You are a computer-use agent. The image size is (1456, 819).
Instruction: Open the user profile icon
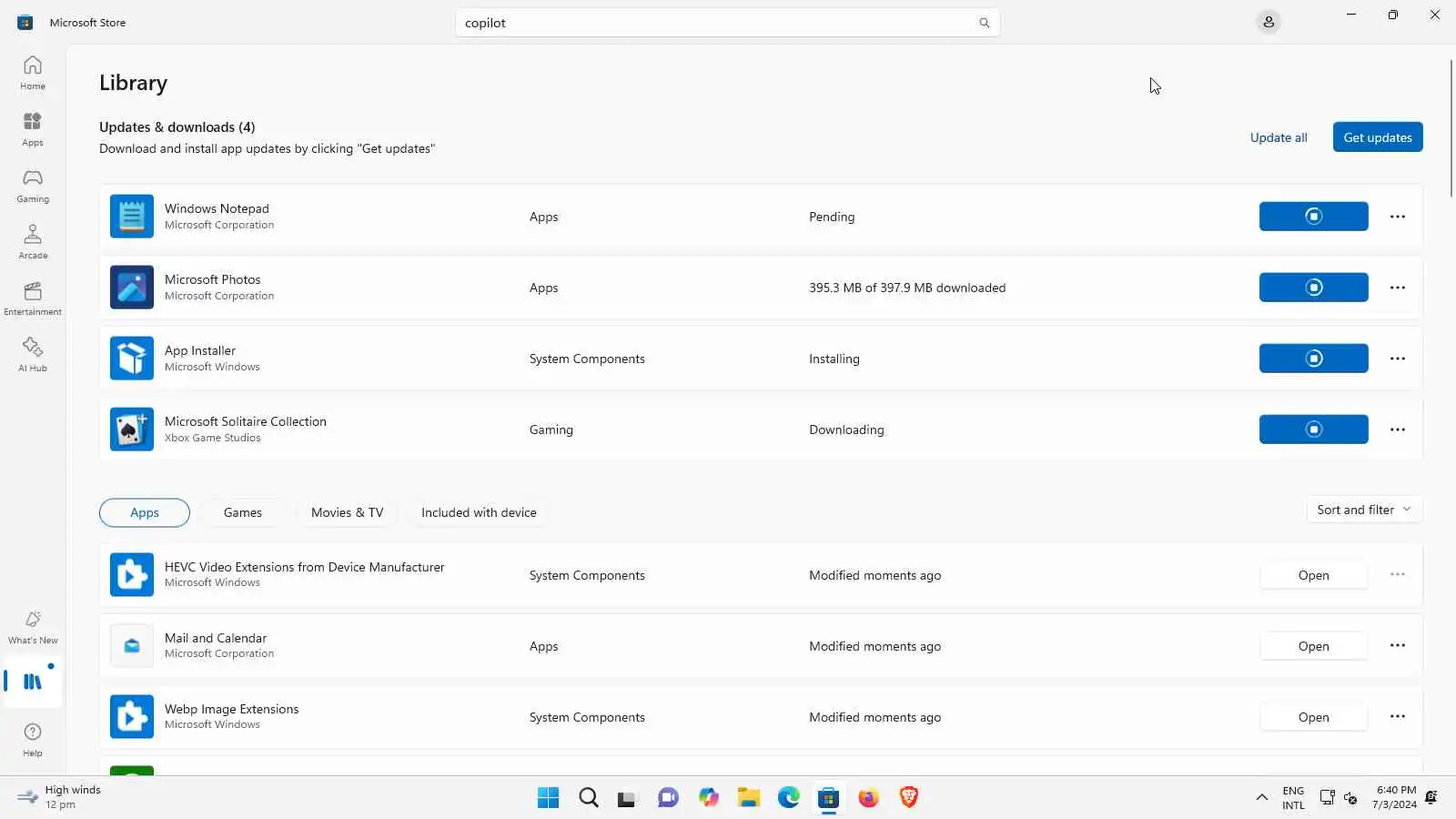pos(1269,22)
